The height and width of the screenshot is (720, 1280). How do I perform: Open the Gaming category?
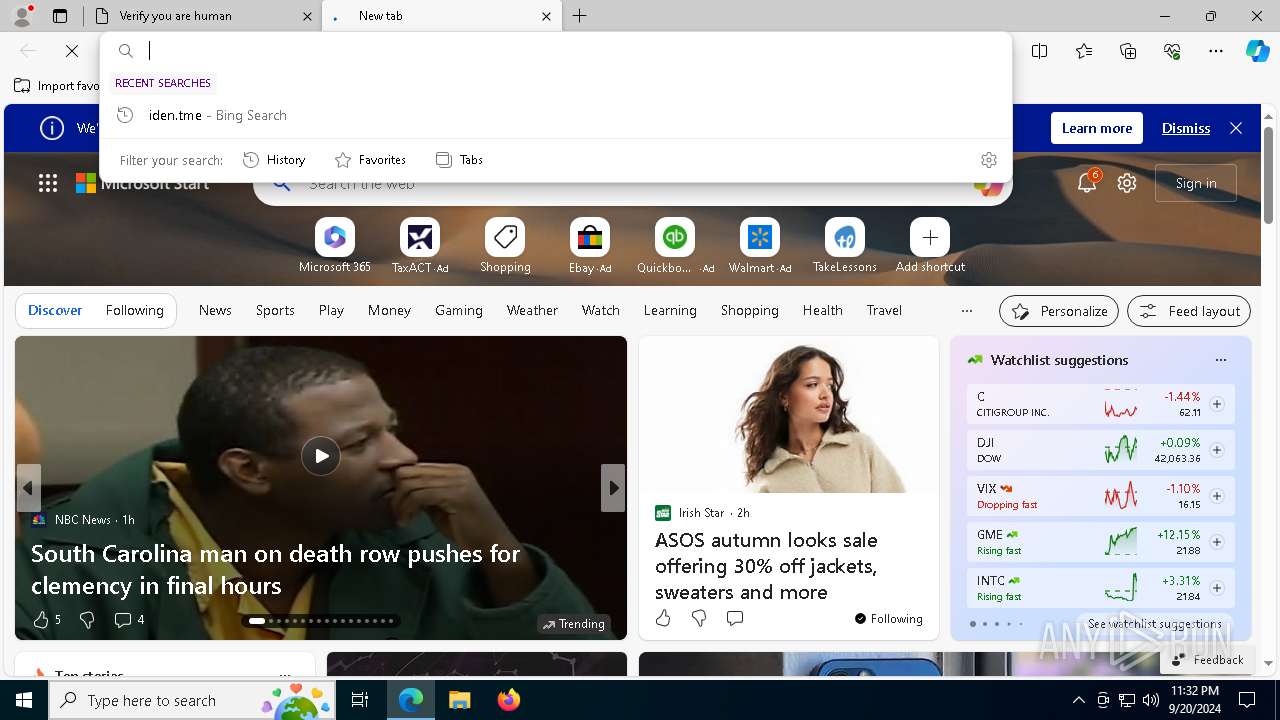point(459,310)
